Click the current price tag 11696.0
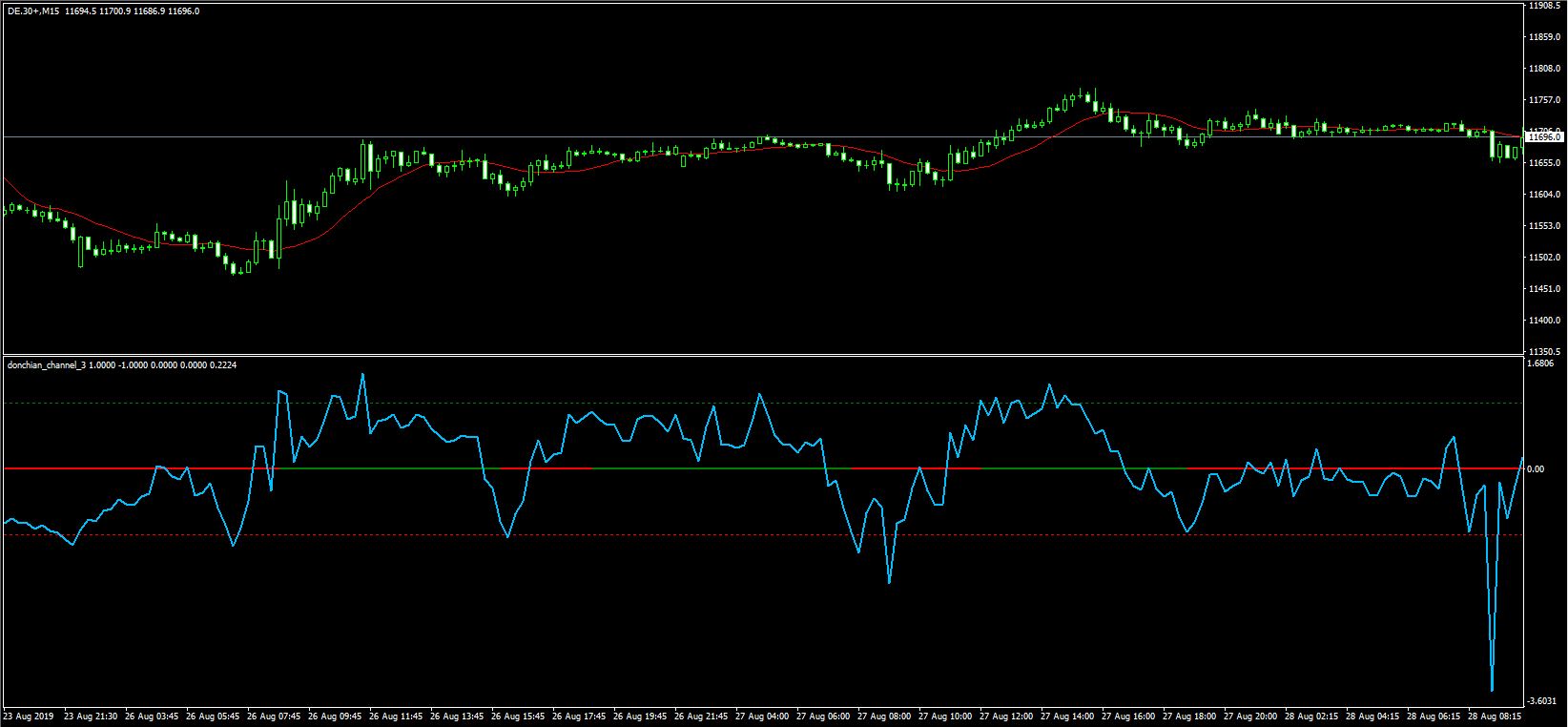 [1544, 137]
